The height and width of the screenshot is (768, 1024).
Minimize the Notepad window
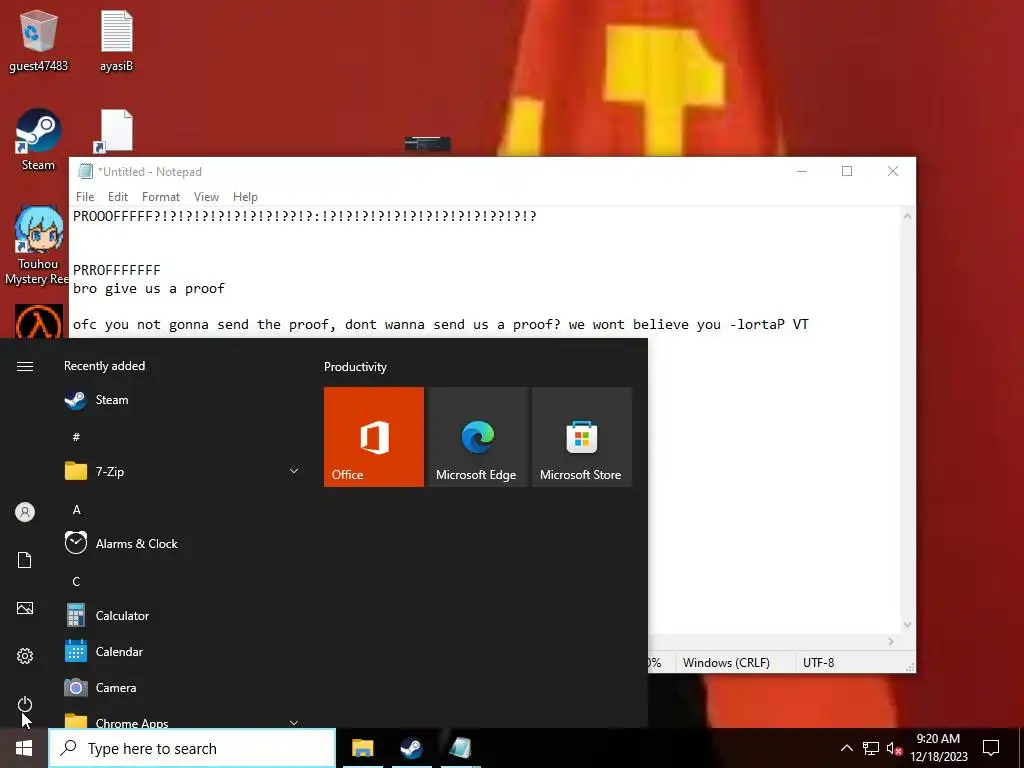(802, 171)
